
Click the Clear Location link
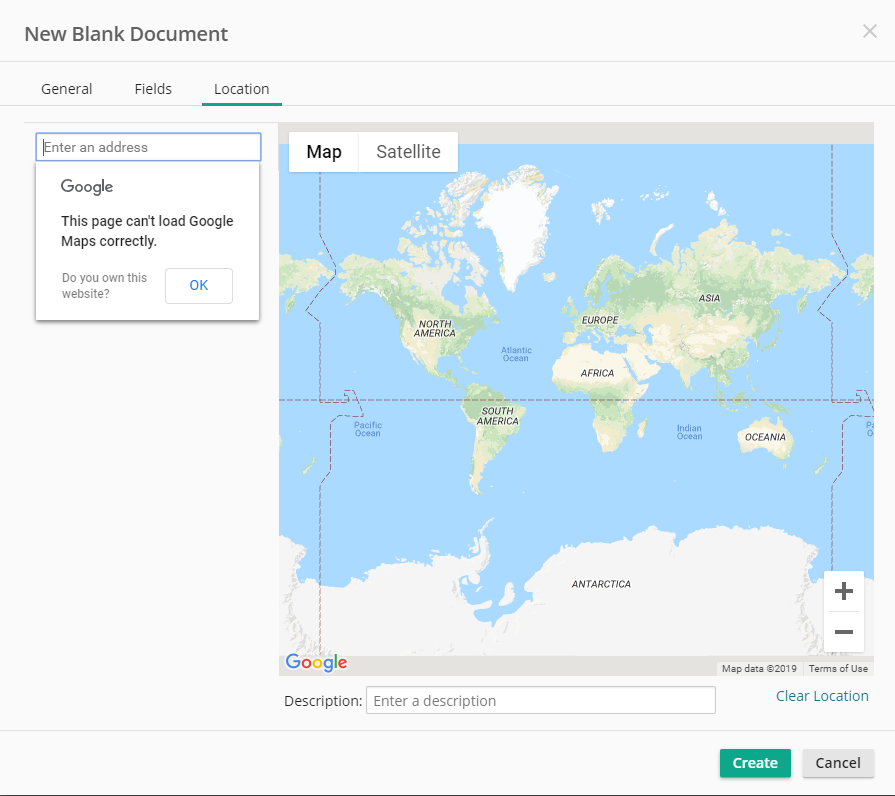click(822, 696)
